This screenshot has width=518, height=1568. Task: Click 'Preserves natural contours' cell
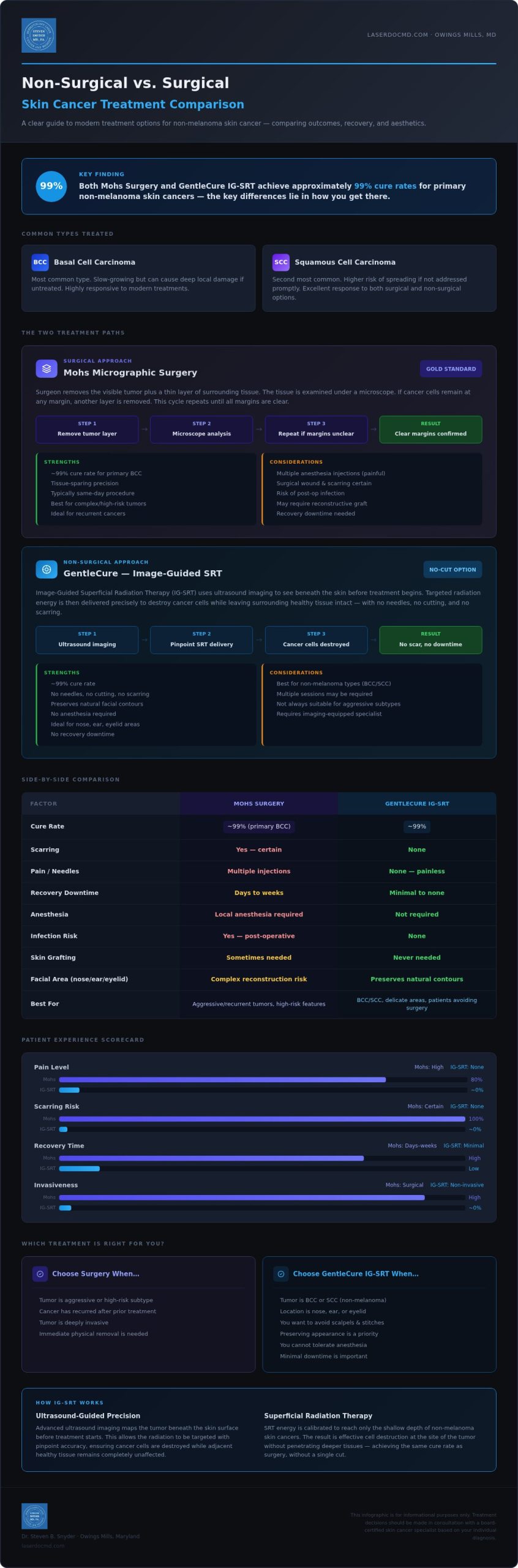[x=417, y=979]
